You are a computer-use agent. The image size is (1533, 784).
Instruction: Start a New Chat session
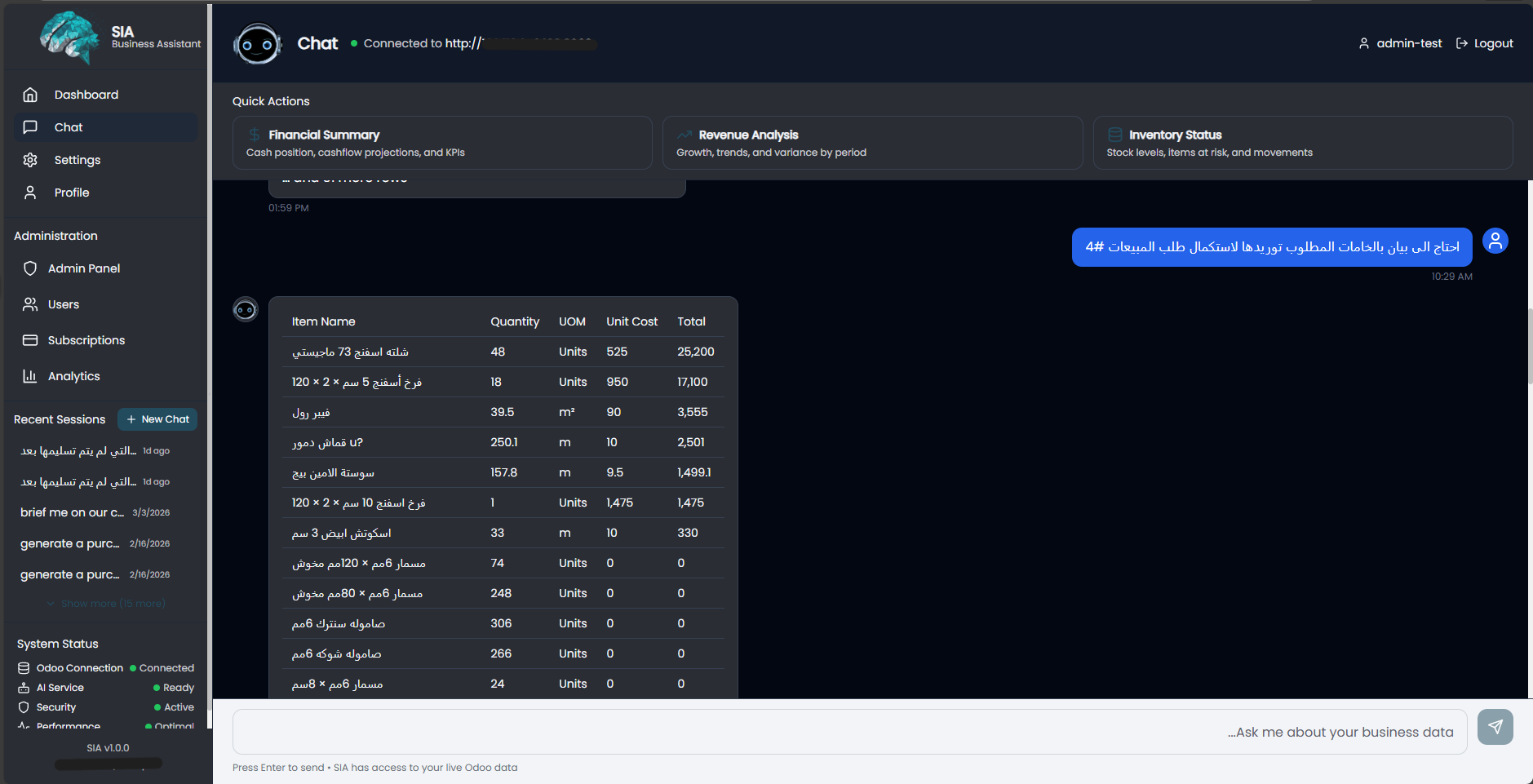point(157,419)
